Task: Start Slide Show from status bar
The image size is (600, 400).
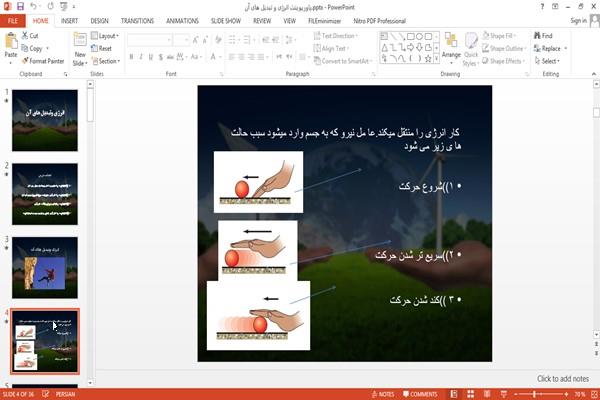Action: pos(504,394)
